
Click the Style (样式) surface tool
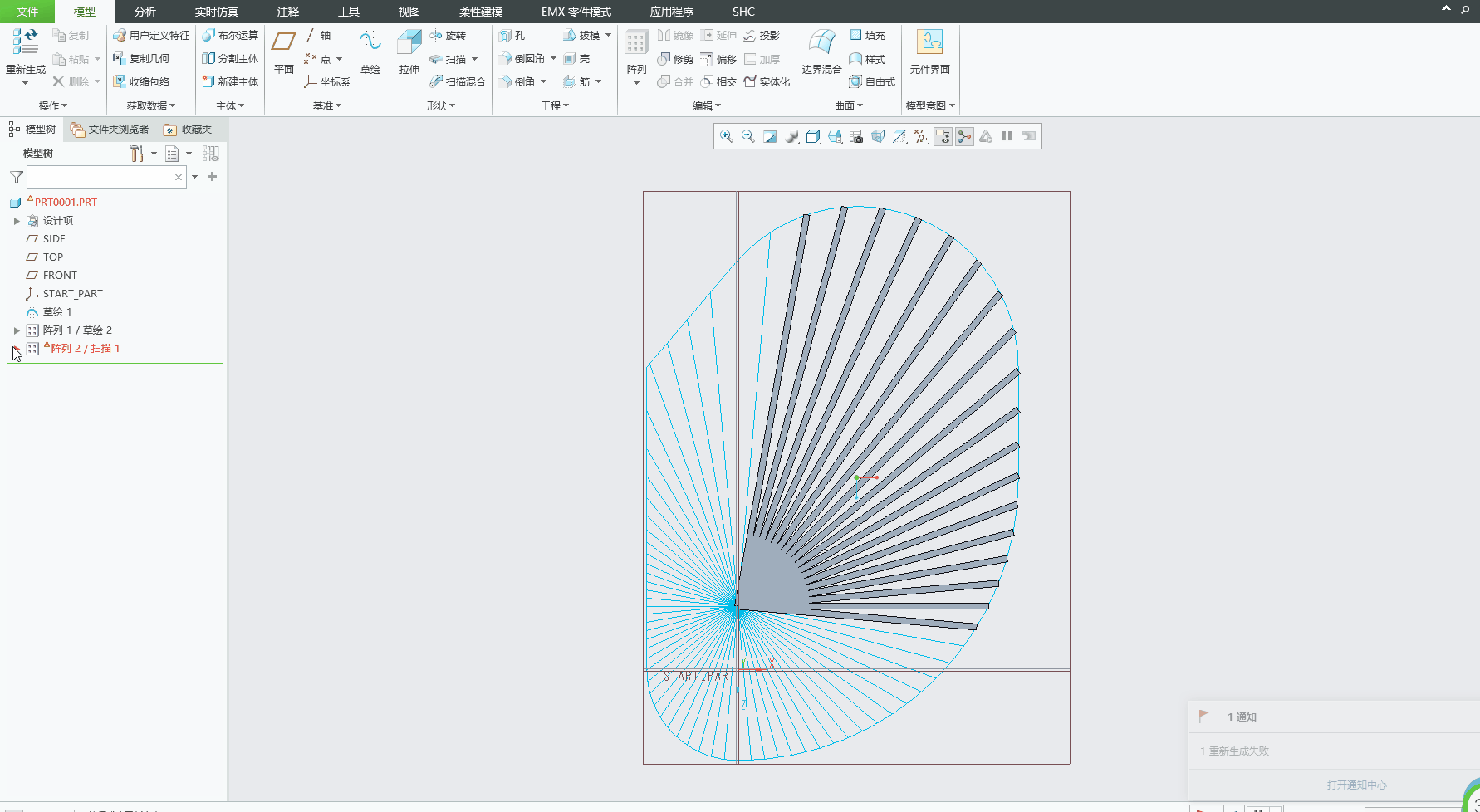click(x=867, y=59)
